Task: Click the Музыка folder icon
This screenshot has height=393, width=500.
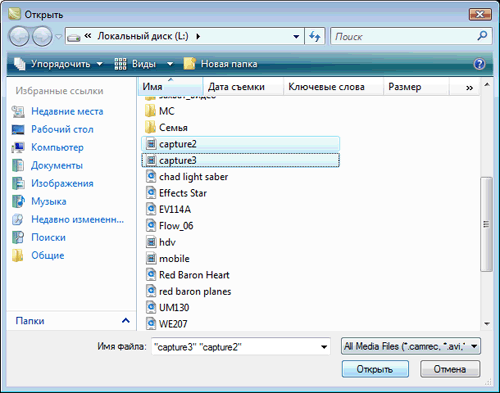Action: (x=18, y=201)
